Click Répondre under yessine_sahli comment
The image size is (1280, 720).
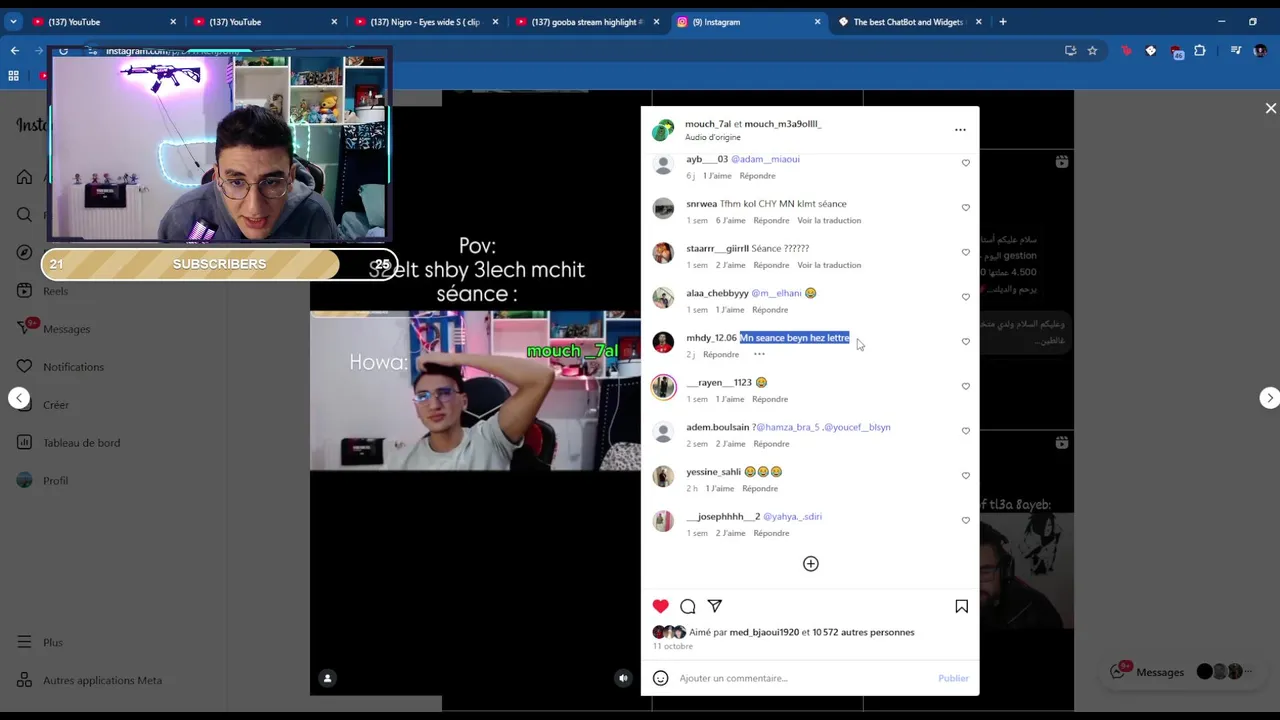pyautogui.click(x=760, y=488)
